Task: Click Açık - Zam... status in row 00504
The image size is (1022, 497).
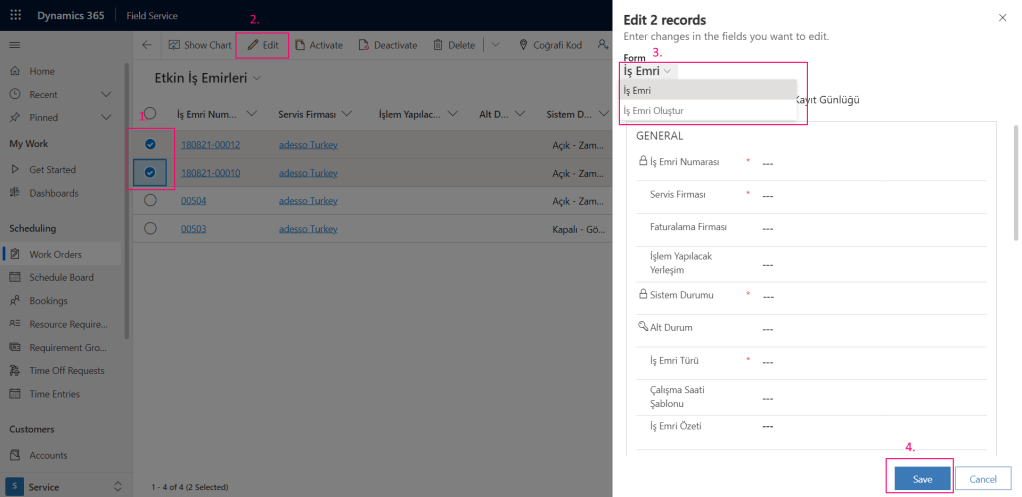Action: pyautogui.click(x=579, y=201)
